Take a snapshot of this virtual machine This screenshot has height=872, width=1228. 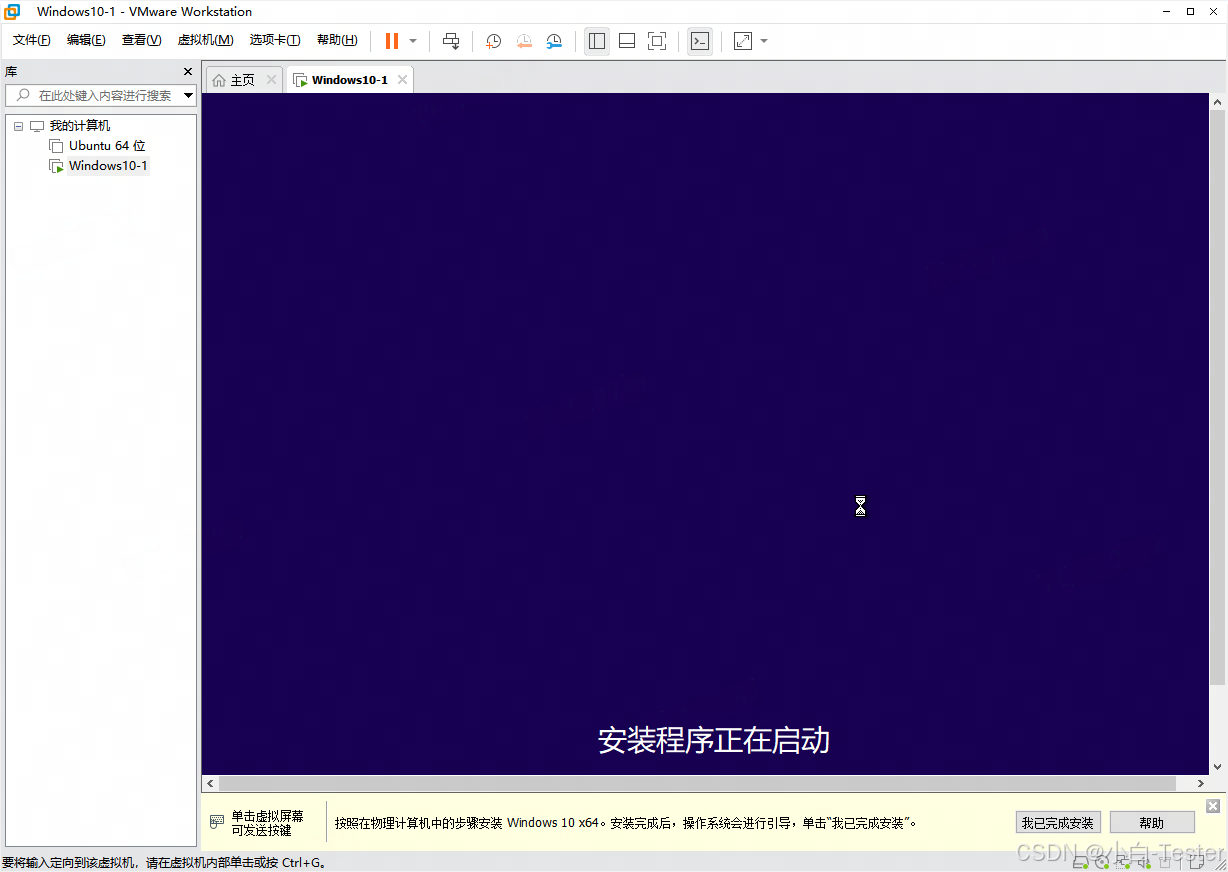click(x=494, y=41)
